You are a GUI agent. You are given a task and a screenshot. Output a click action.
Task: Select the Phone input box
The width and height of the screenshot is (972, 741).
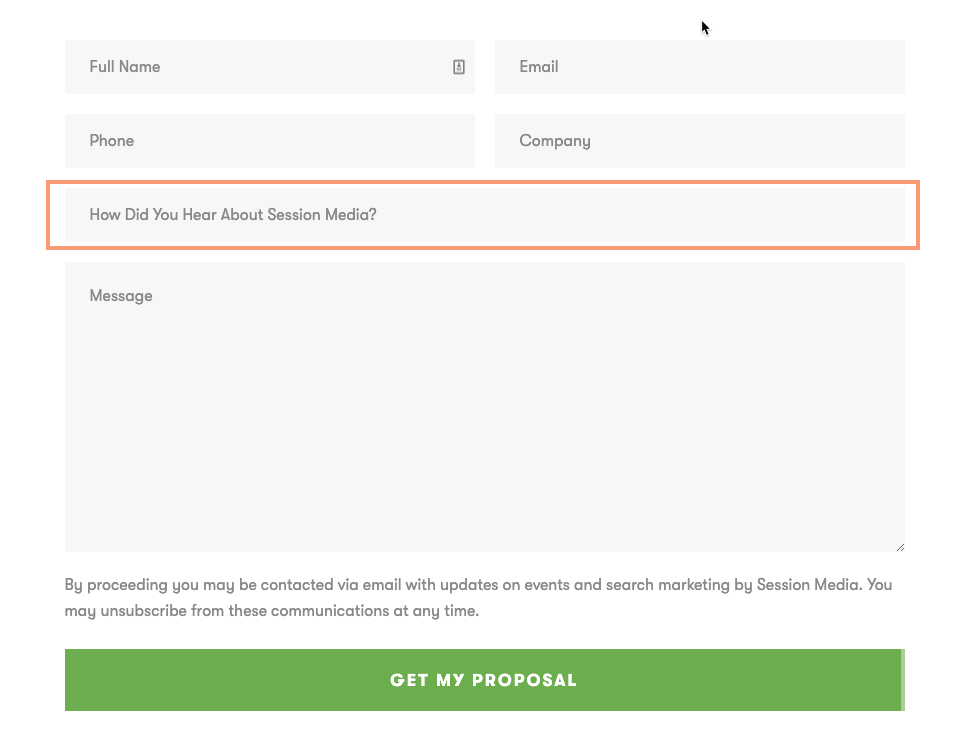coord(270,141)
